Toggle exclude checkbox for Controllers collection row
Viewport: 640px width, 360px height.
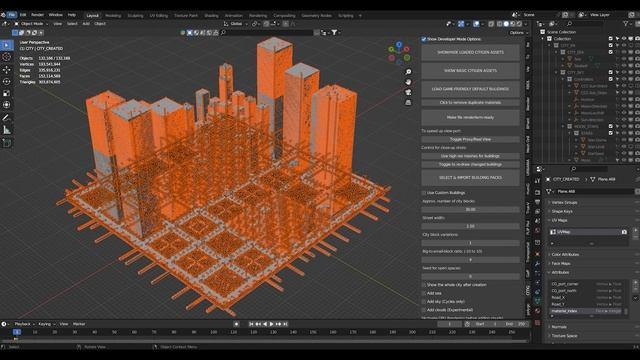coord(611,79)
